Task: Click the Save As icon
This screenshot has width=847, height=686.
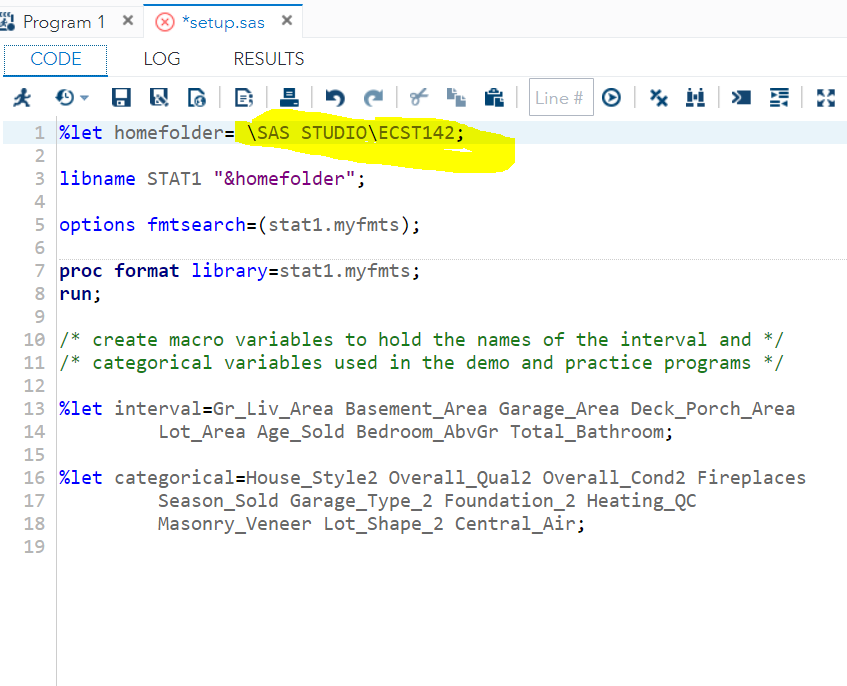Action: pos(159,98)
